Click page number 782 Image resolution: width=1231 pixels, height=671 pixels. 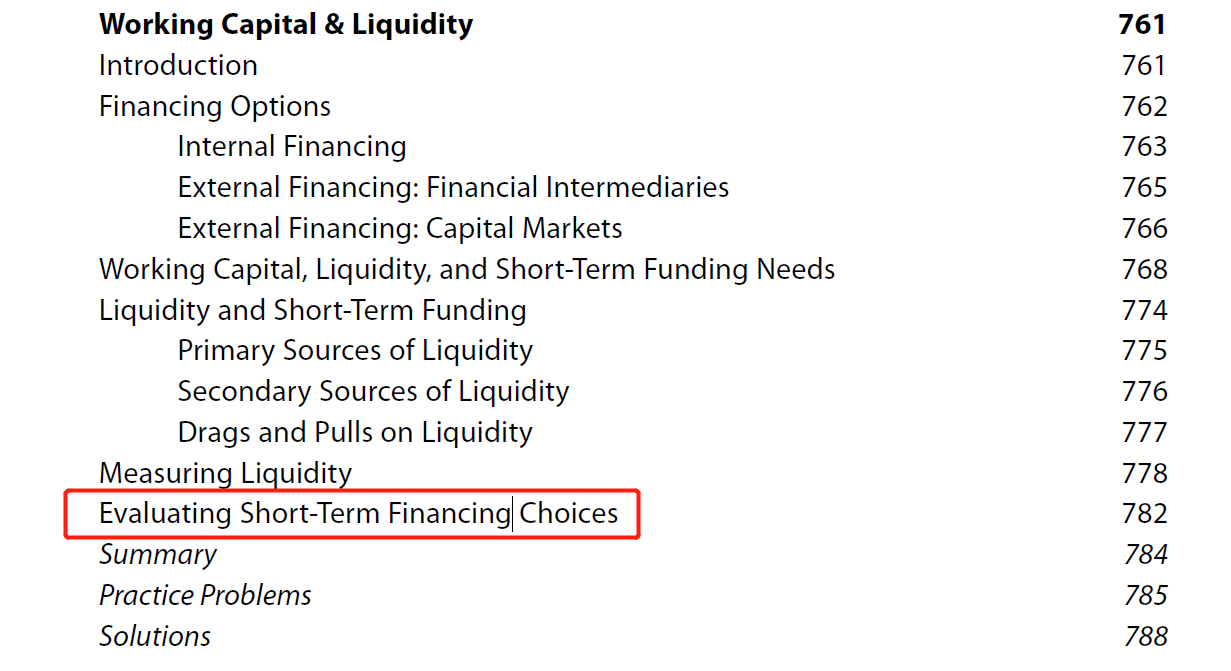tap(1144, 514)
